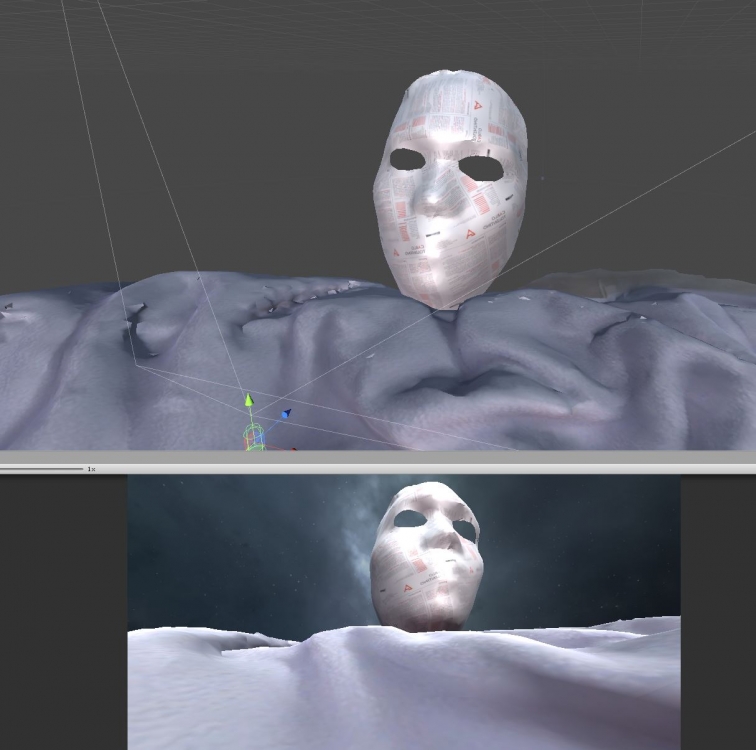Click the mask's left eye hole in Scene view
This screenshot has width=756, height=750.
tap(407, 159)
